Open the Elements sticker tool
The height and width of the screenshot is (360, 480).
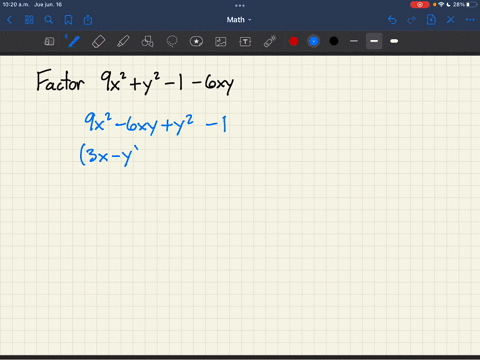click(196, 42)
